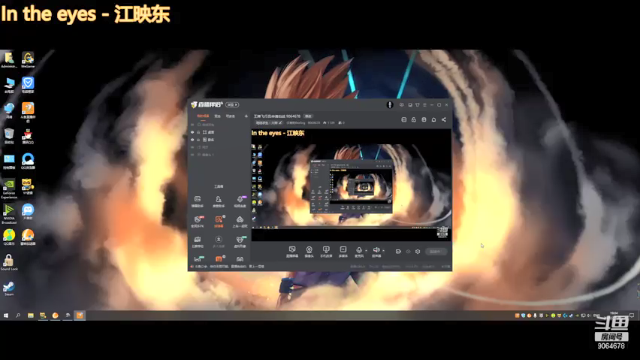
Task: Open the Sound Lock padlock shortcut
Action: [9, 262]
